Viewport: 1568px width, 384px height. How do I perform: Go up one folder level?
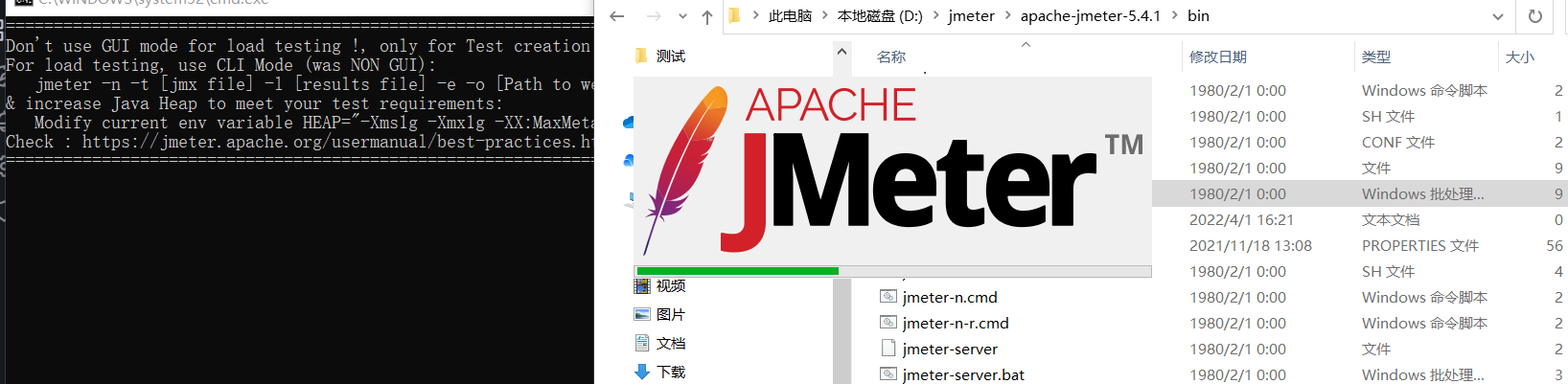[707, 16]
